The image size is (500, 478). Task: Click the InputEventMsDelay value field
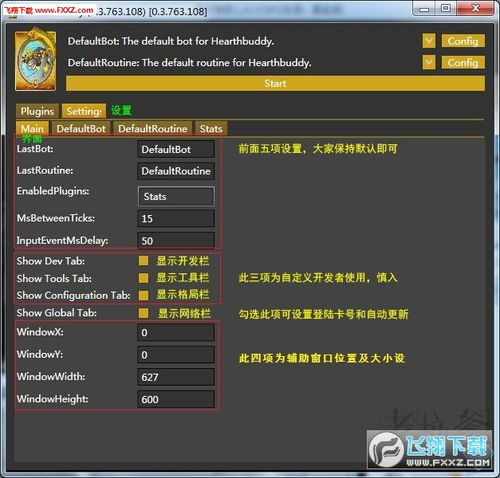[x=176, y=241]
